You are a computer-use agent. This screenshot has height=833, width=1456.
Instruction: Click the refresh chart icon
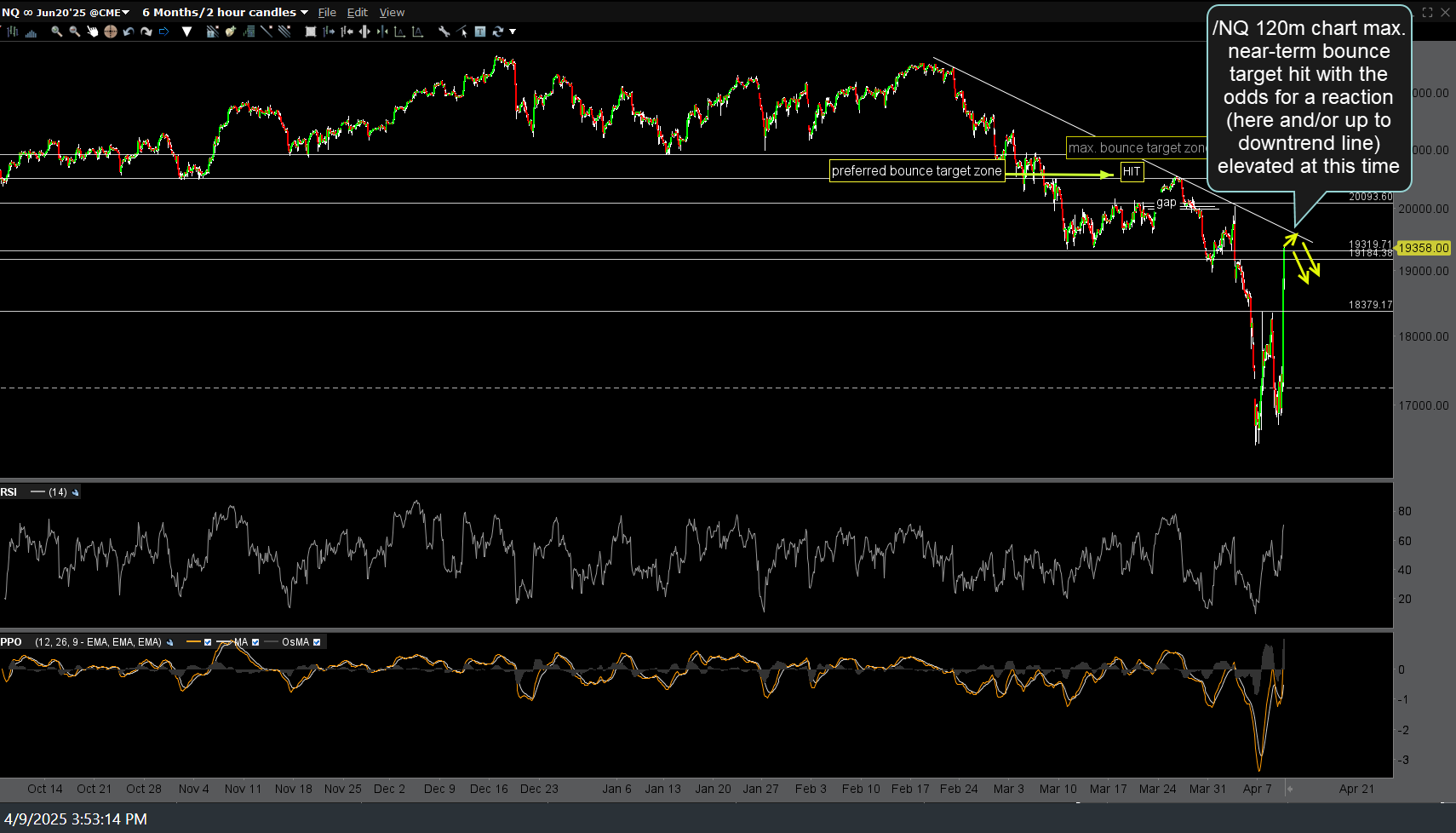tap(498, 32)
